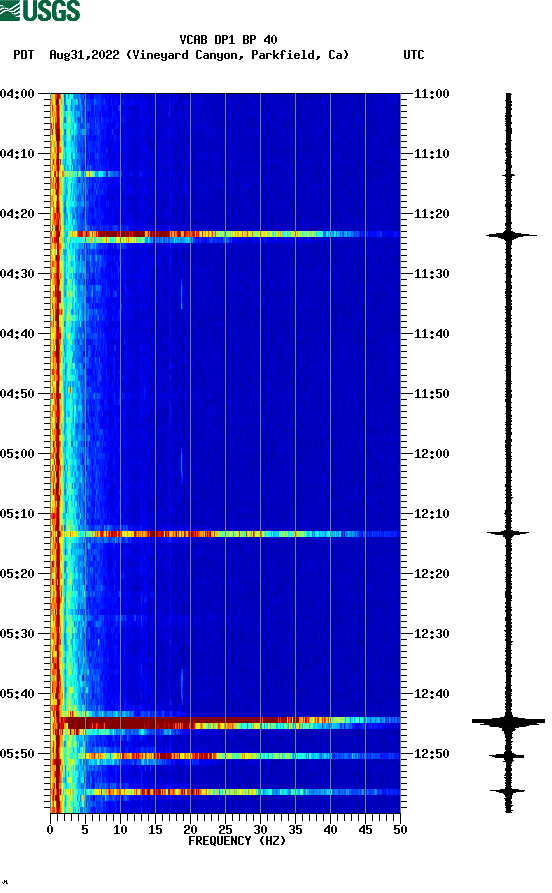Click the Aug31,2022 date text
The width and height of the screenshot is (552, 893).
84,55
